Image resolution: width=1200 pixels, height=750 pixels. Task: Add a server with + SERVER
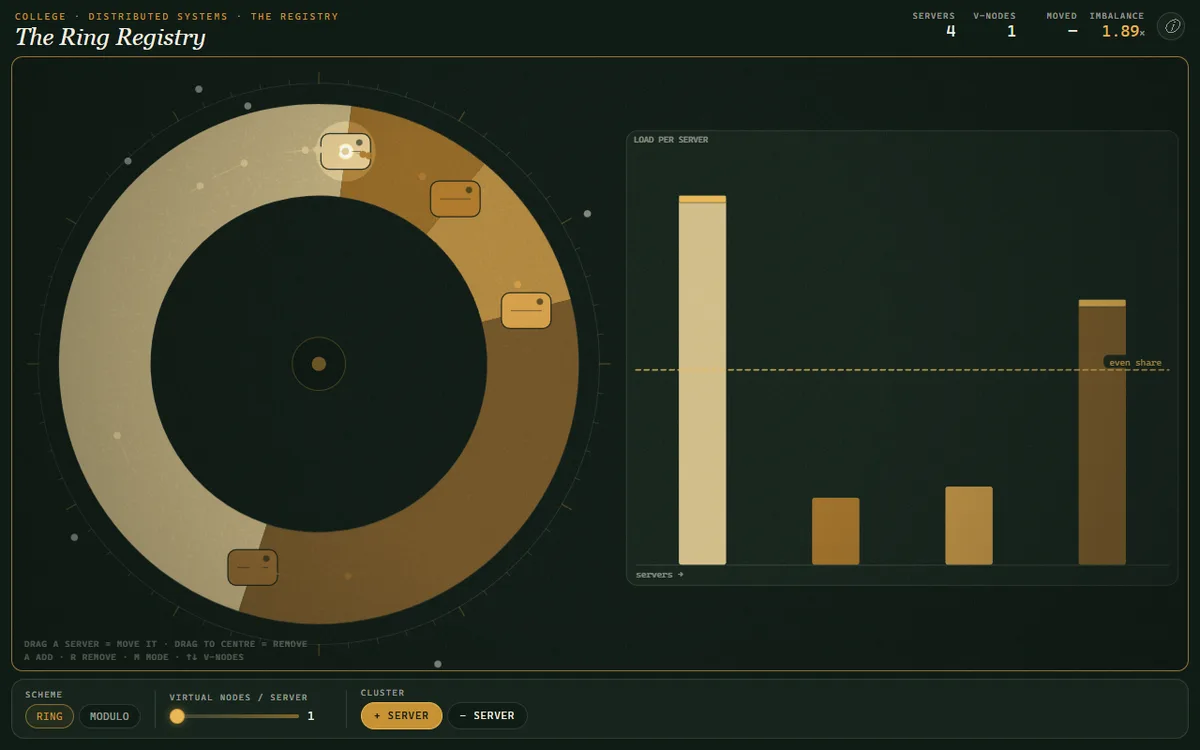401,716
